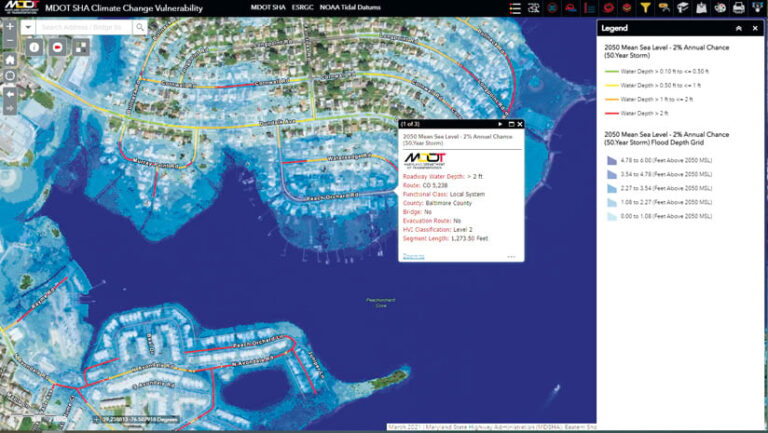
Task: Go to the next map extent
Action: [x=10, y=108]
